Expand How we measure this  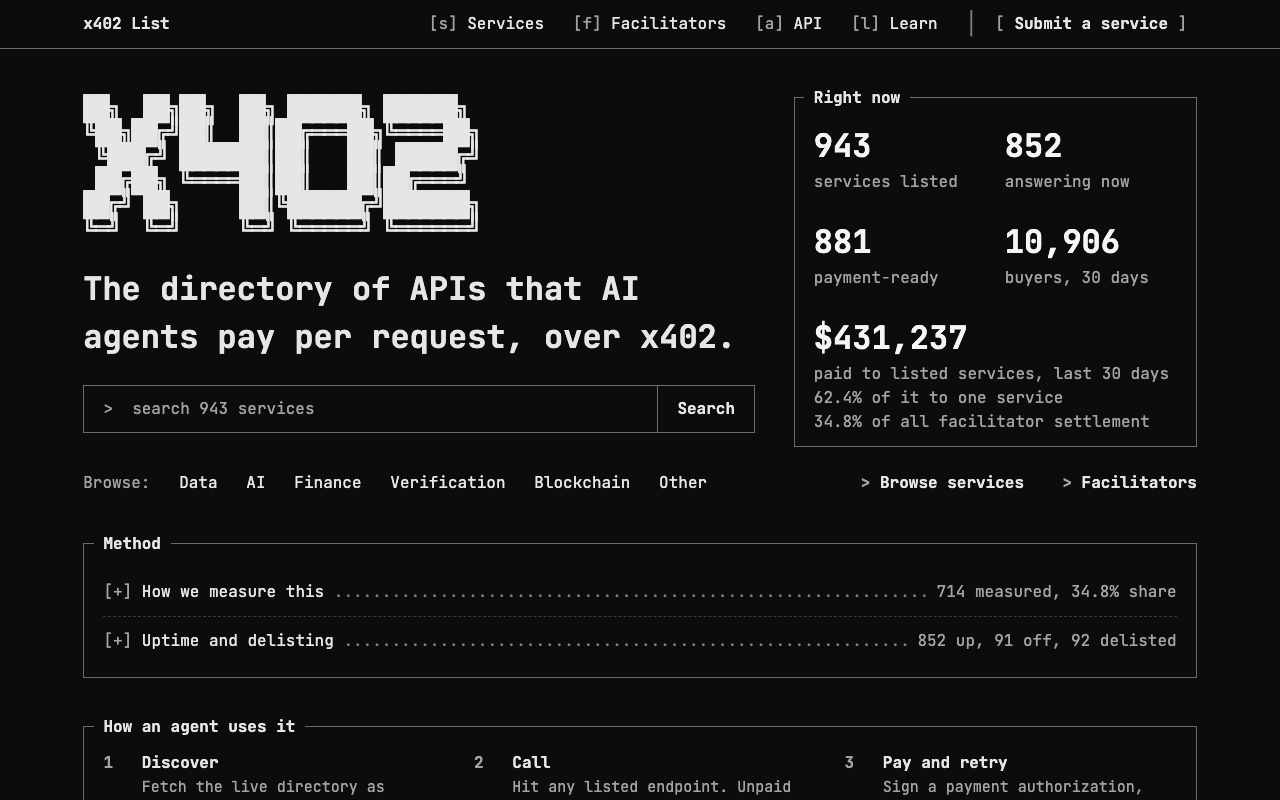(640, 592)
